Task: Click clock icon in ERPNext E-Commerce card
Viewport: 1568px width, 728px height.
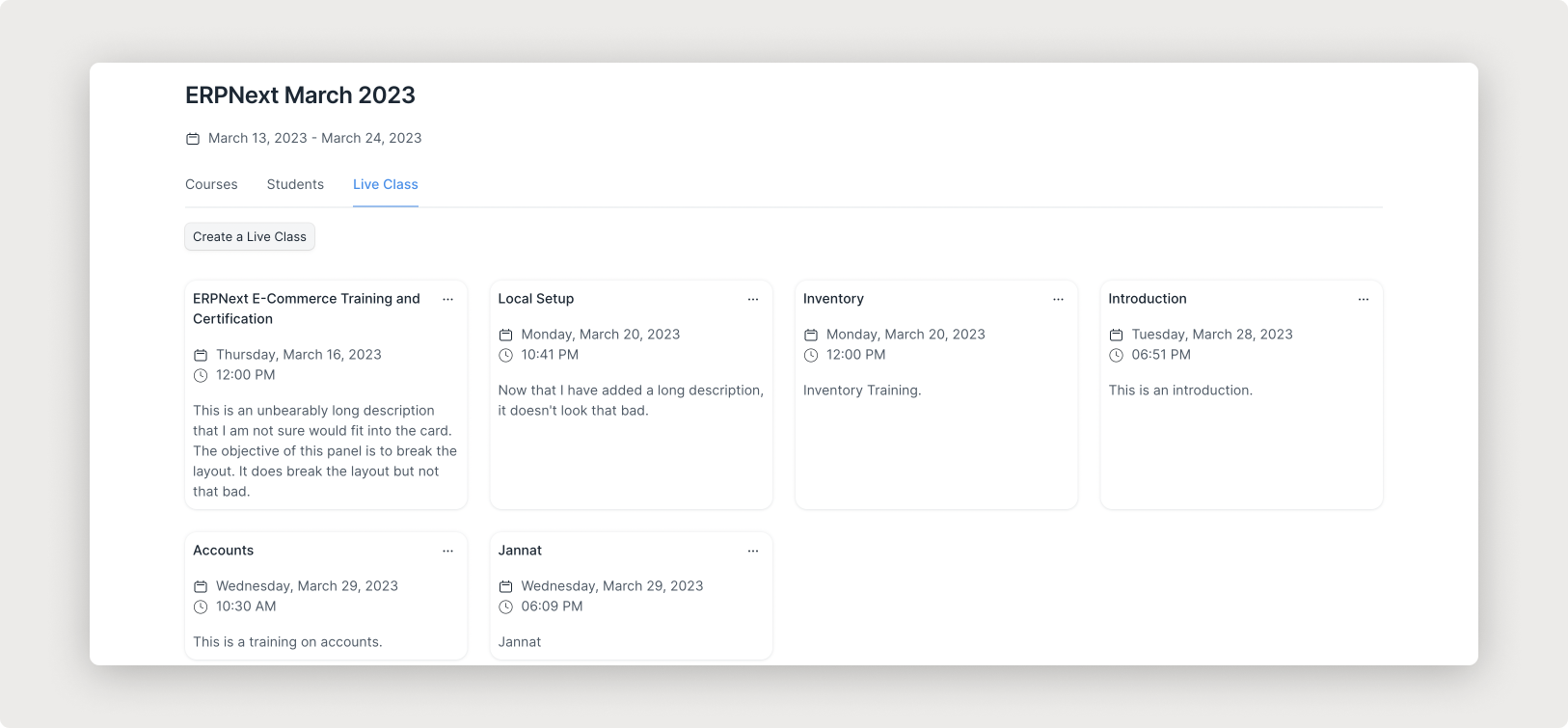Action: pos(201,375)
